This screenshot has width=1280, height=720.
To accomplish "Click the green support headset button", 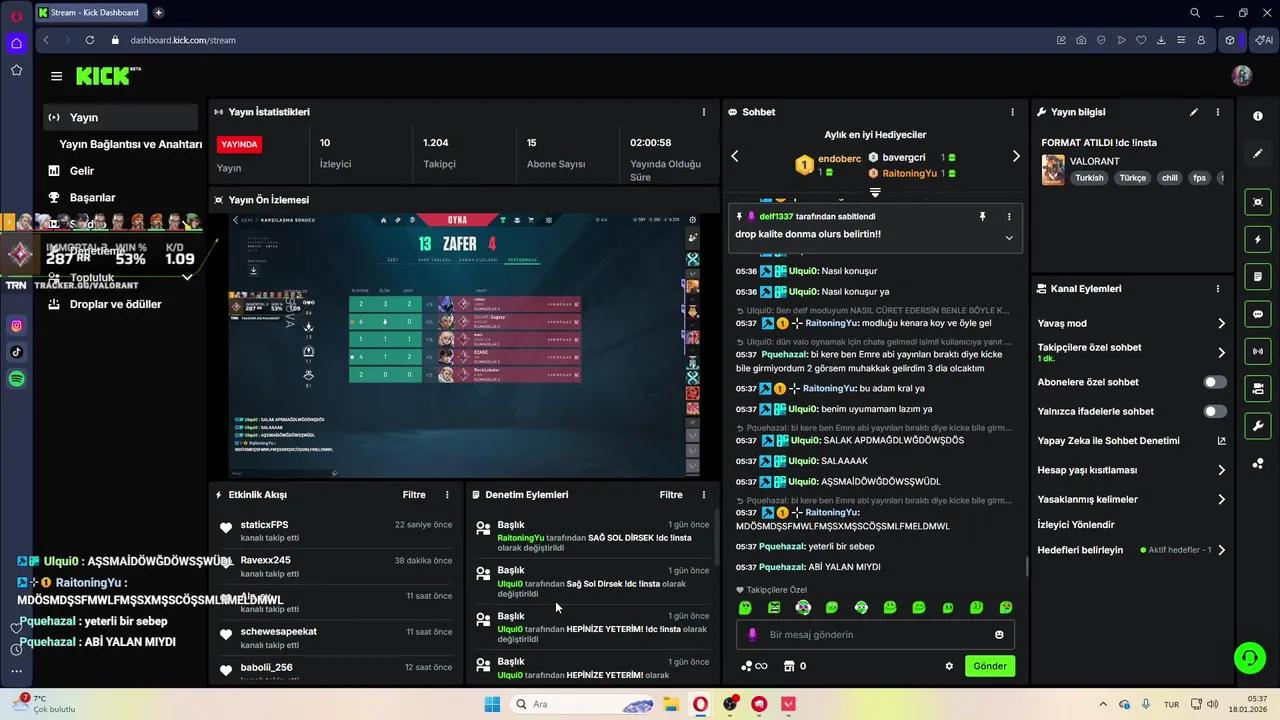I will point(1249,657).
